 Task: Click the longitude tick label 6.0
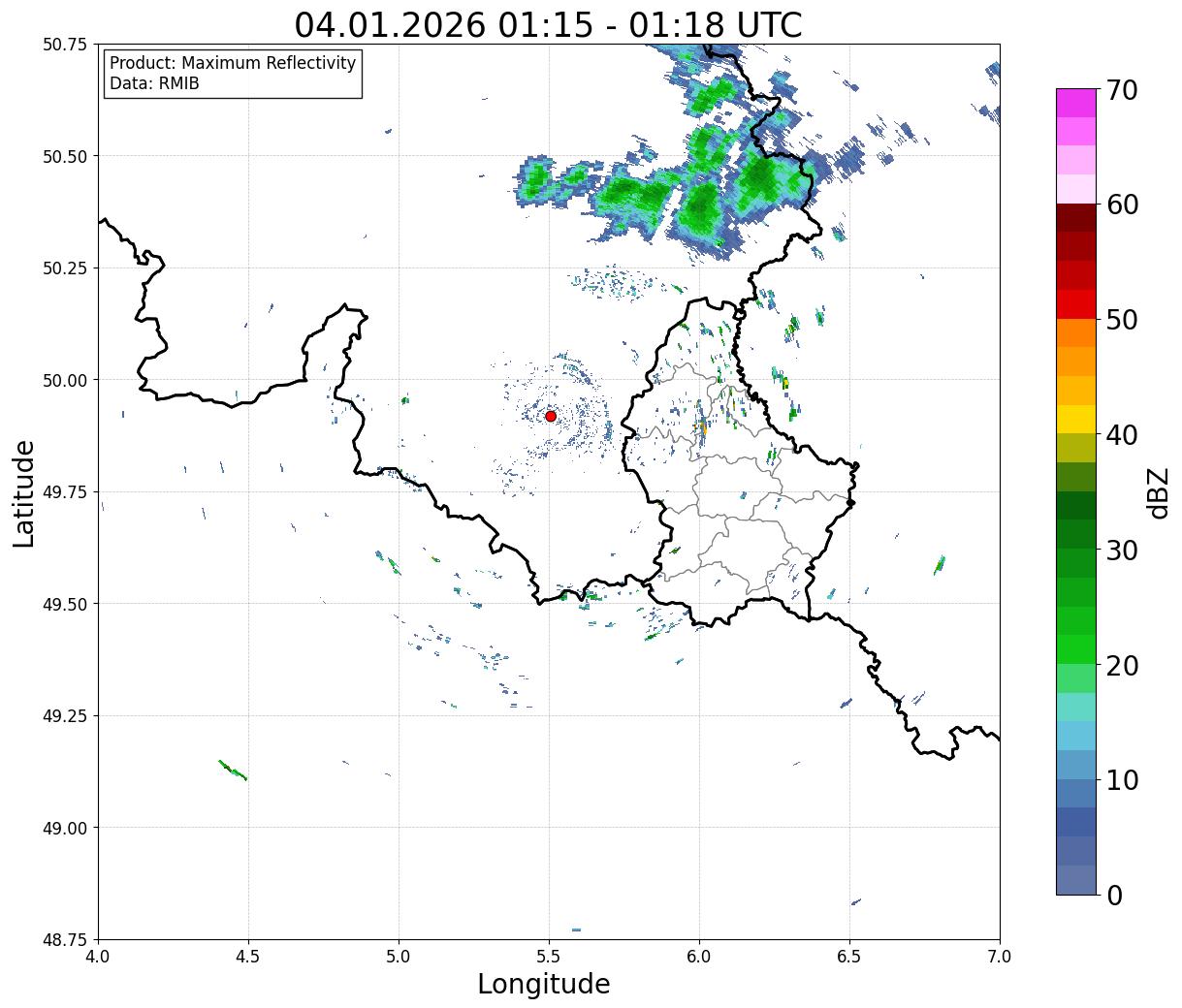[x=699, y=957]
